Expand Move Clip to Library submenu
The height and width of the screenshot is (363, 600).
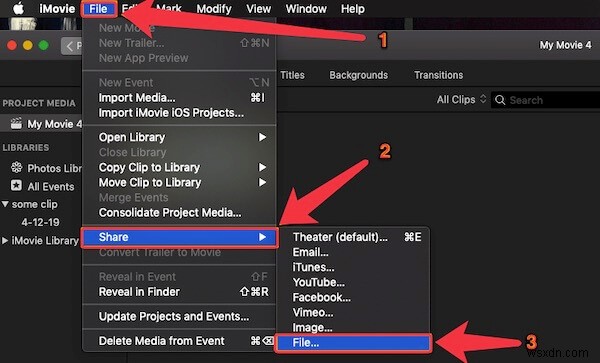[x=179, y=182]
